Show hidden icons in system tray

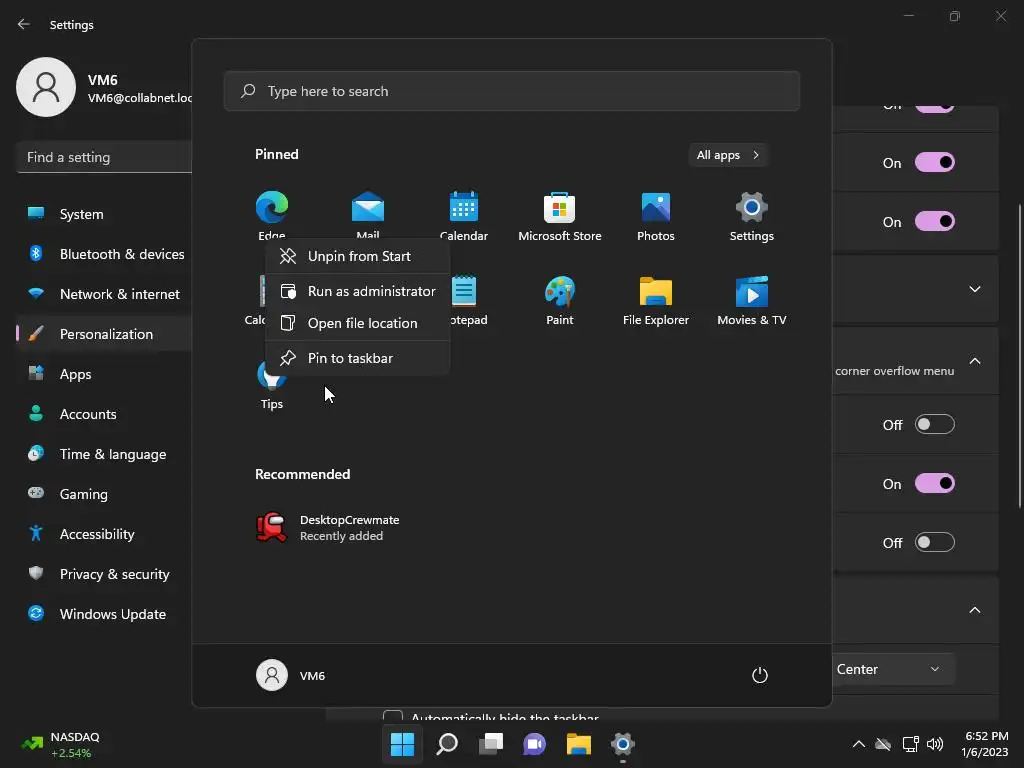859,744
